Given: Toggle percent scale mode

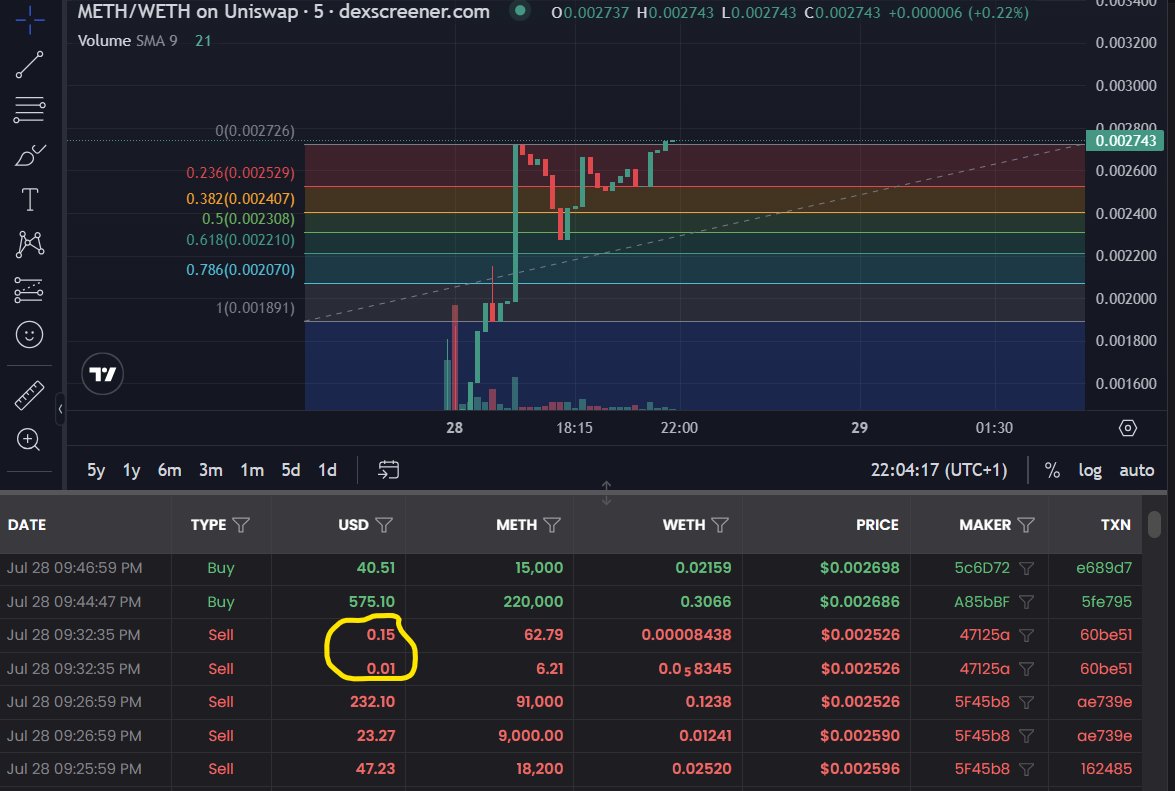Looking at the screenshot, I should (x=1052, y=470).
